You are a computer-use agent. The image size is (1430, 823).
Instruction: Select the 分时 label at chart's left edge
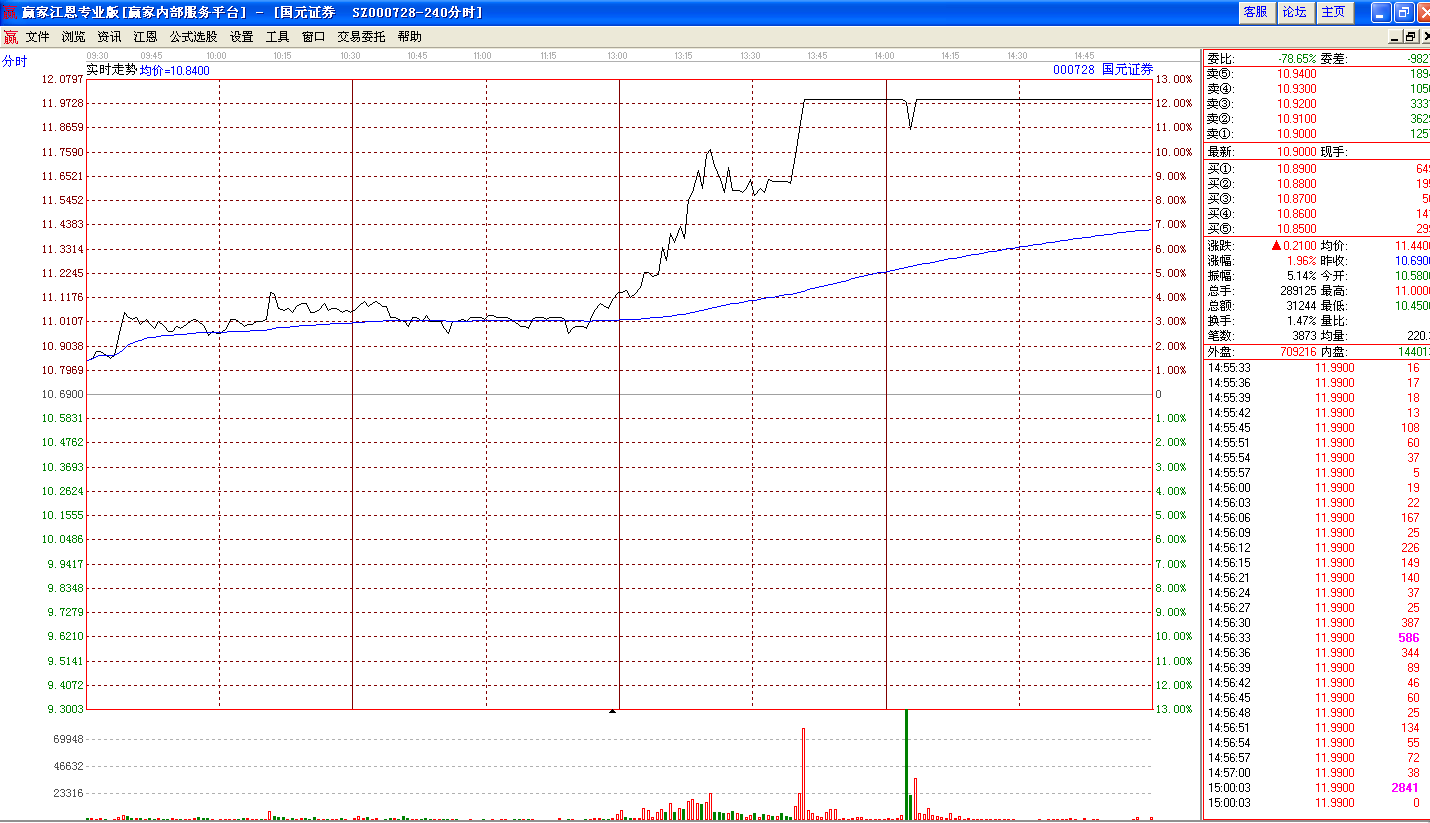coord(14,61)
